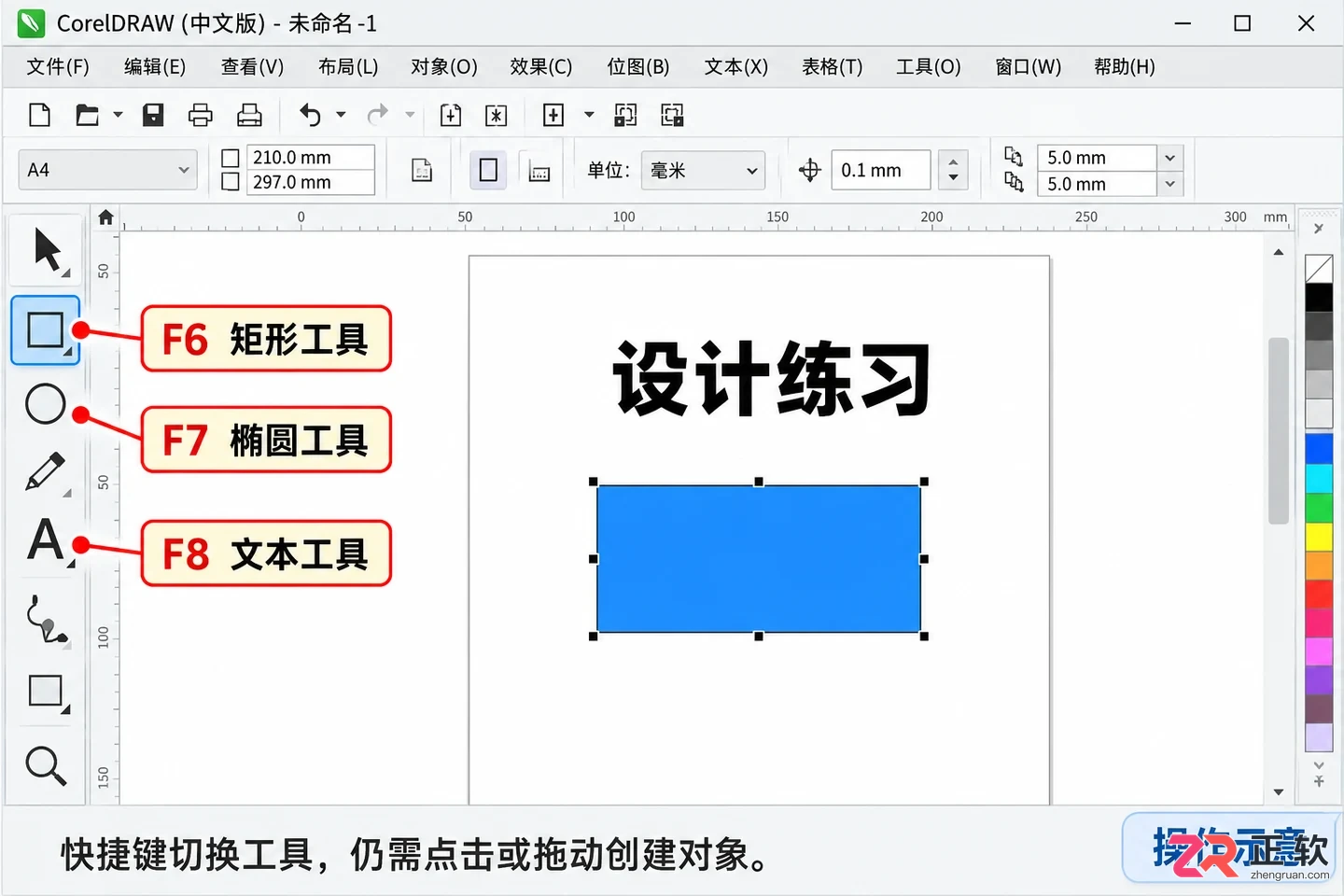Viewport: 1344px width, 896px height.
Task: Click the Redo arrow icon
Action: coord(378,115)
